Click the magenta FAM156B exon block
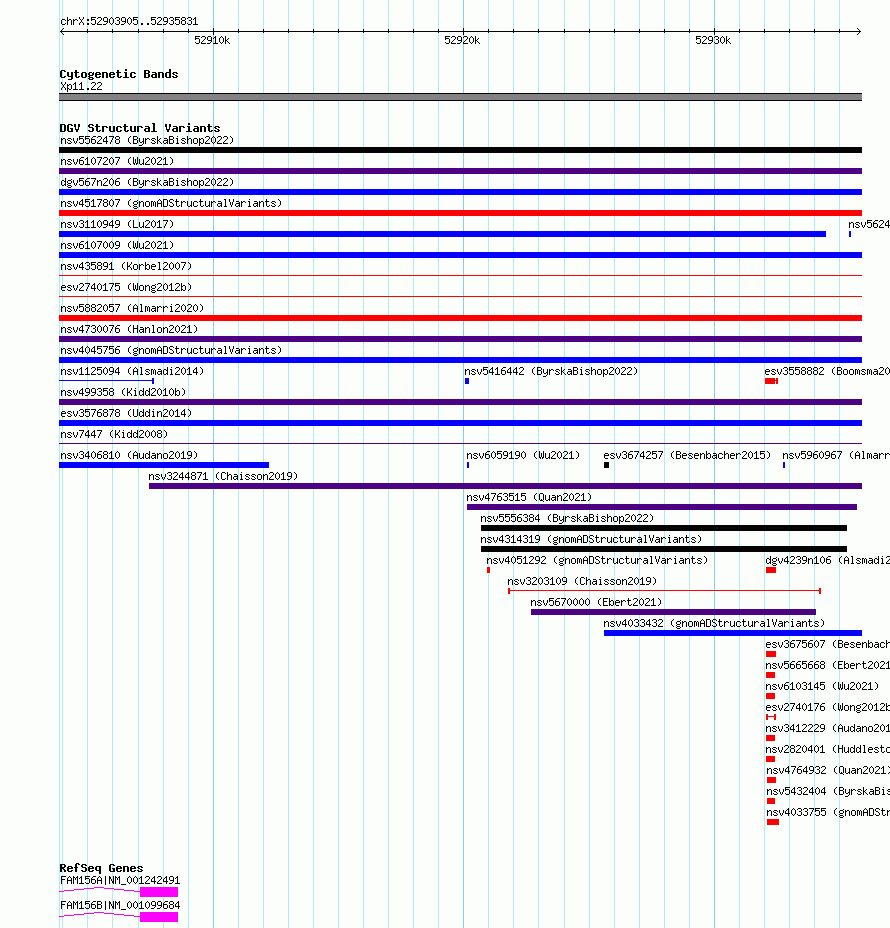 point(159,917)
